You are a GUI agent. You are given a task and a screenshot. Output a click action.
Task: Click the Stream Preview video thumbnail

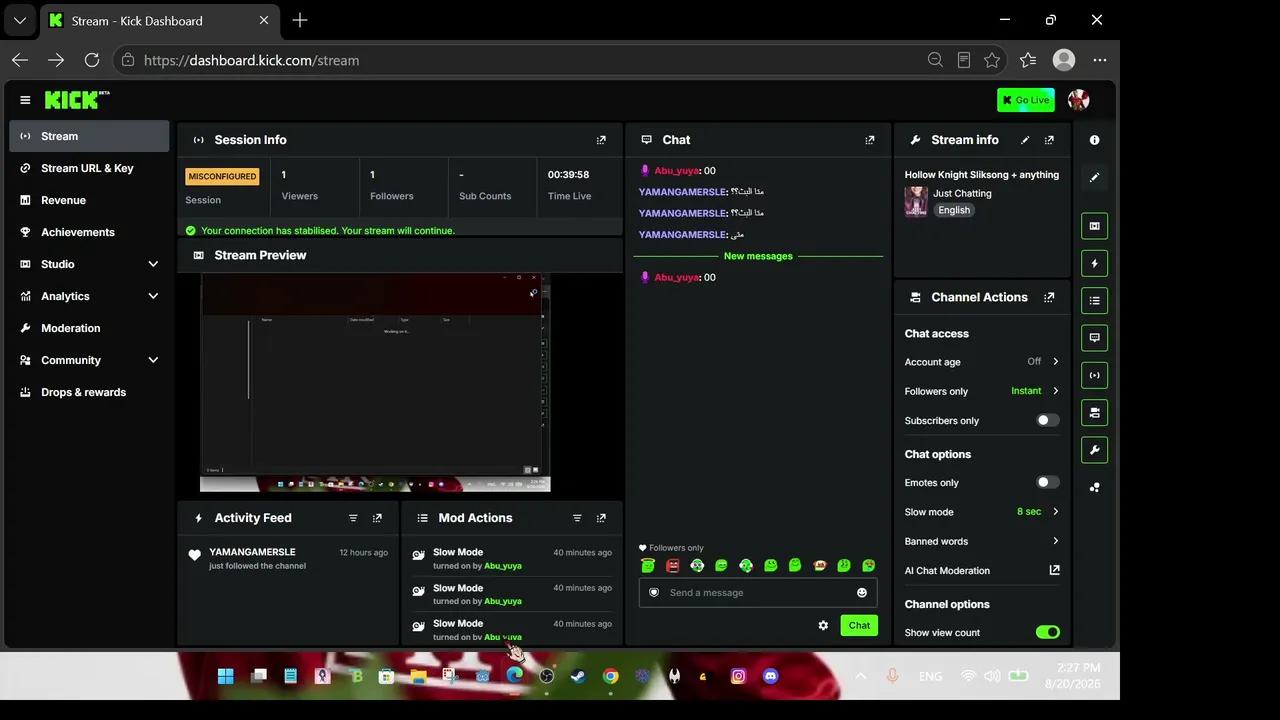[375, 383]
